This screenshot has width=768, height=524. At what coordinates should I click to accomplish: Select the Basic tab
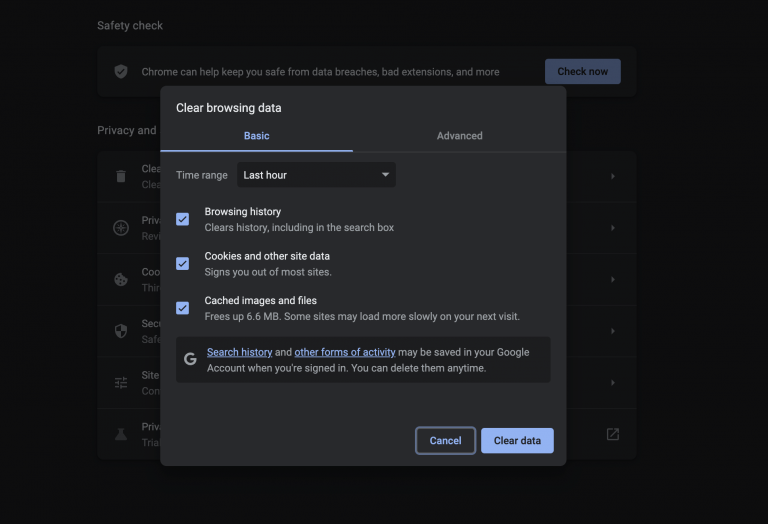(256, 136)
